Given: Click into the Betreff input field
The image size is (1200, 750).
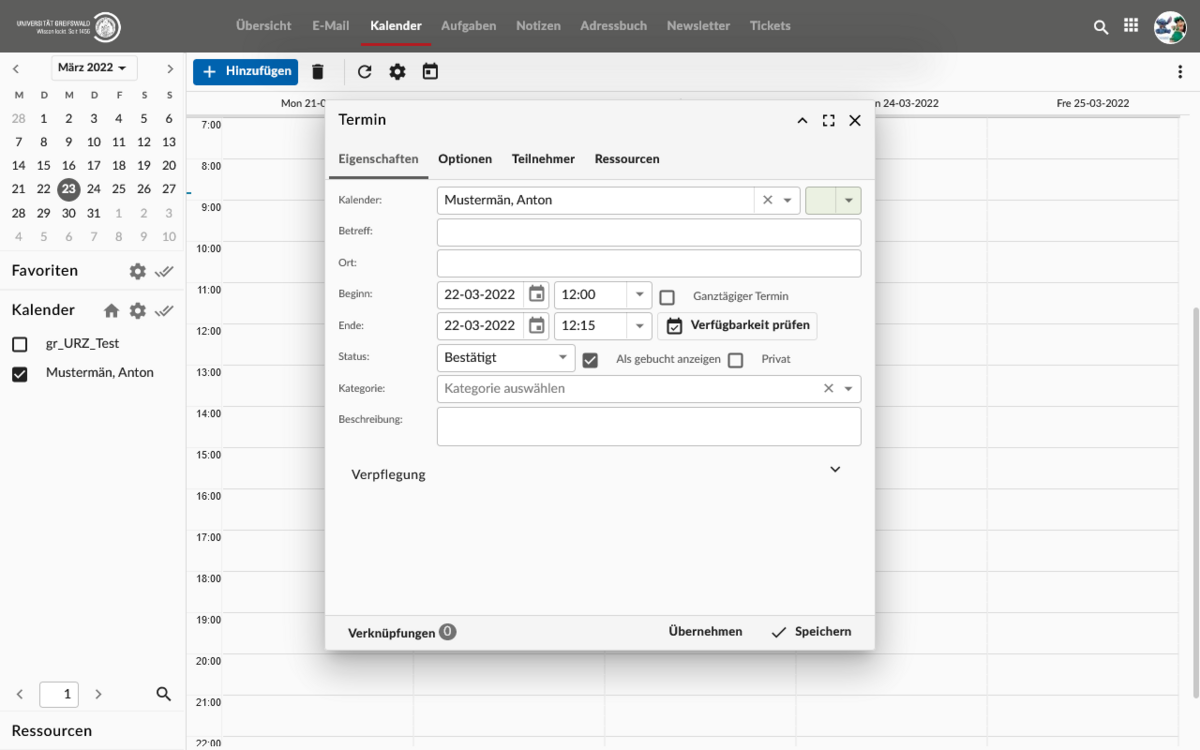Looking at the screenshot, I should 648,232.
